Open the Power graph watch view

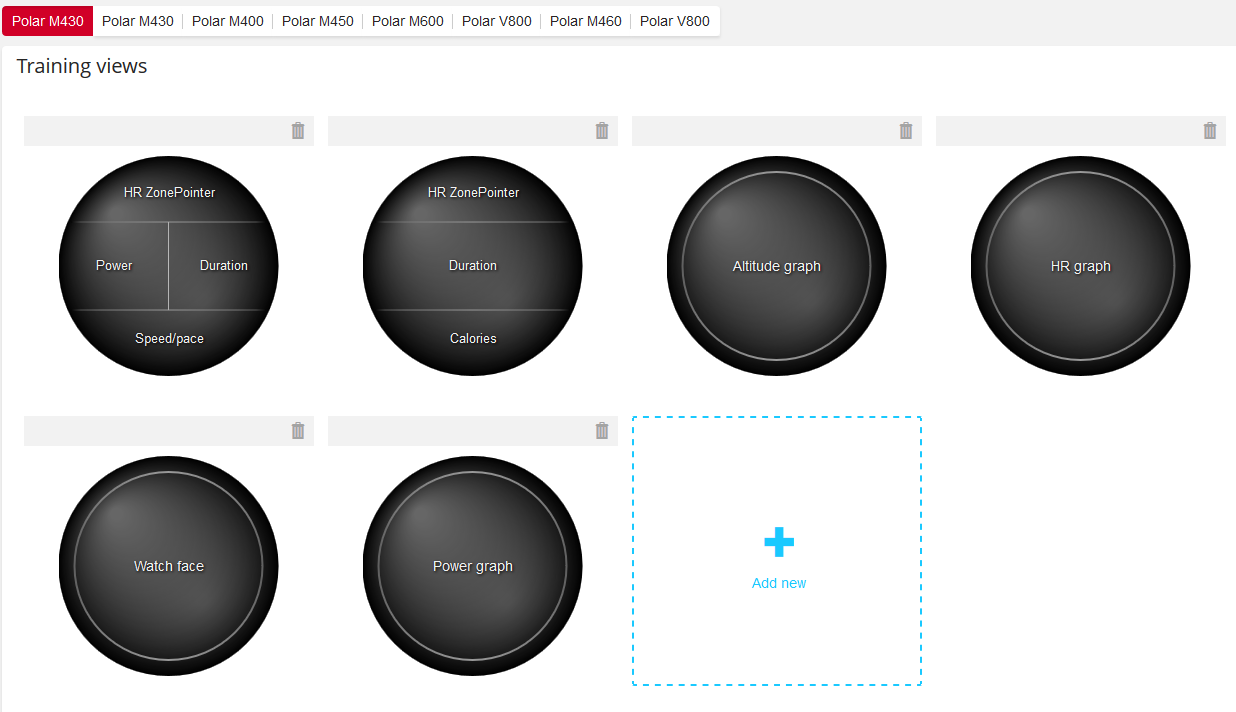click(x=473, y=566)
